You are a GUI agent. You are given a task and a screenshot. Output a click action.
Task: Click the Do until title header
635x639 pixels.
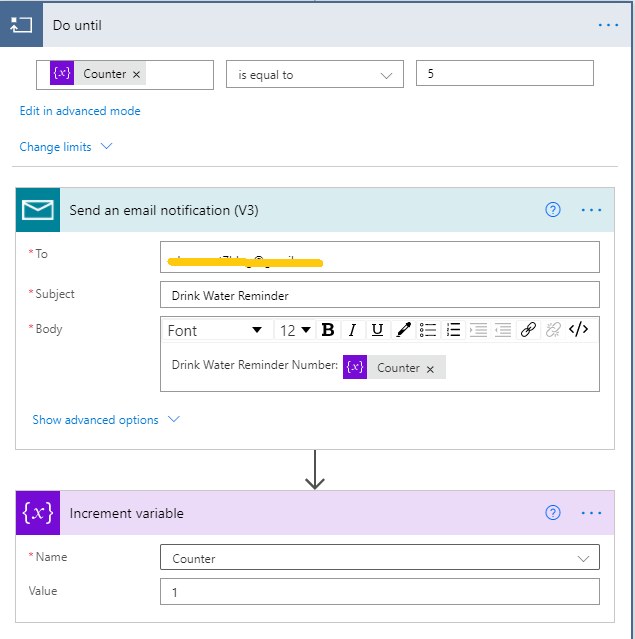pyautogui.click(x=77, y=25)
